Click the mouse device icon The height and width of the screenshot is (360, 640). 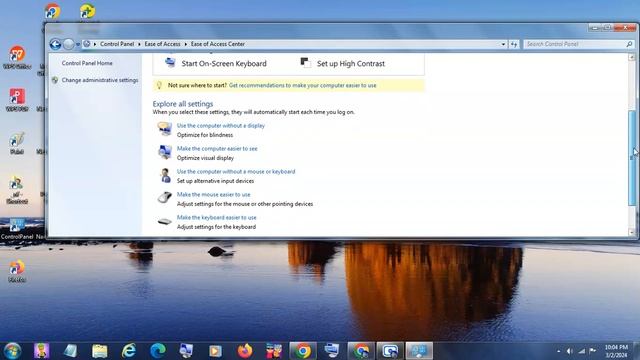pos(164,198)
